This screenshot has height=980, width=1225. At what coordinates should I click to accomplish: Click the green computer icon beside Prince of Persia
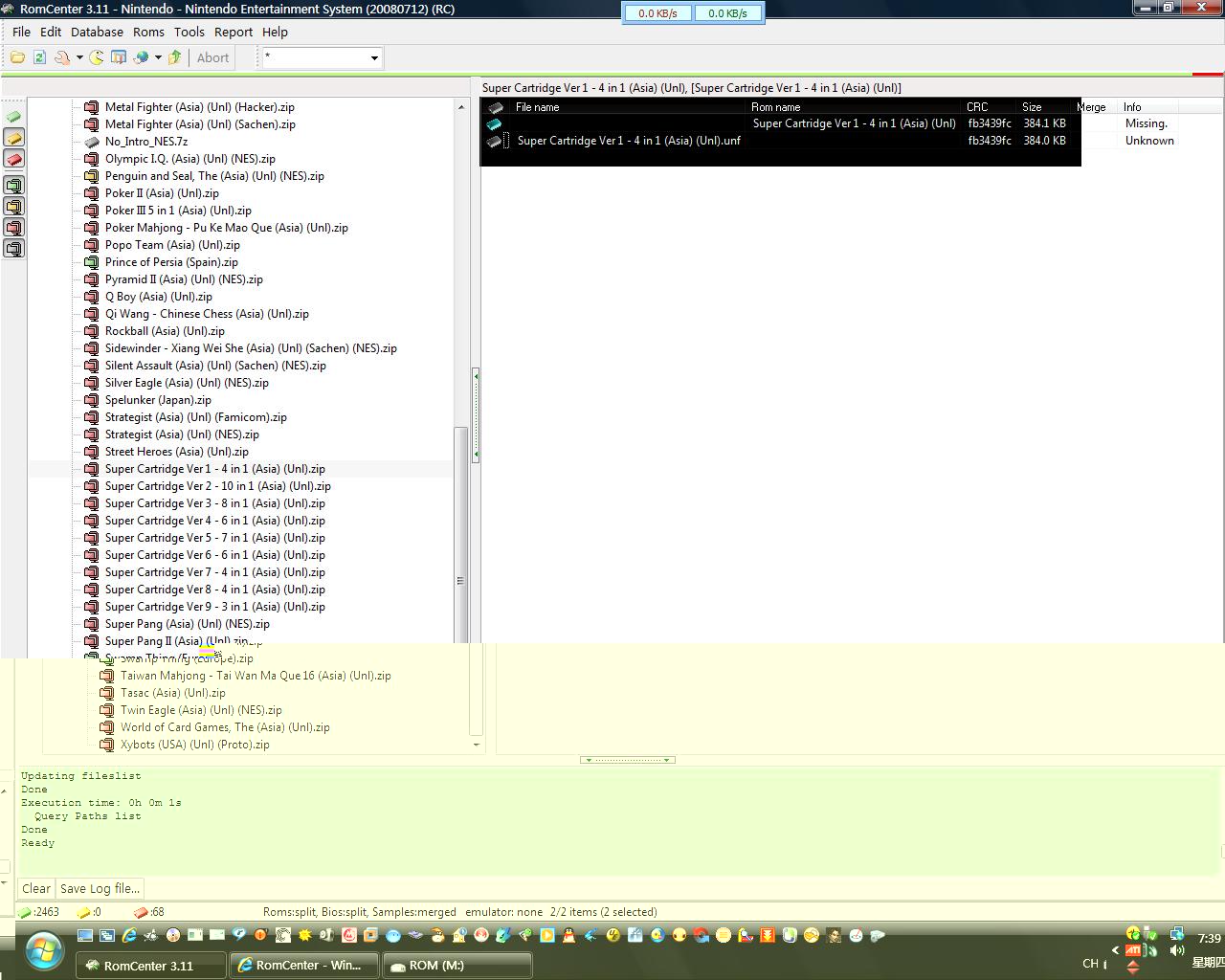pos(92,262)
